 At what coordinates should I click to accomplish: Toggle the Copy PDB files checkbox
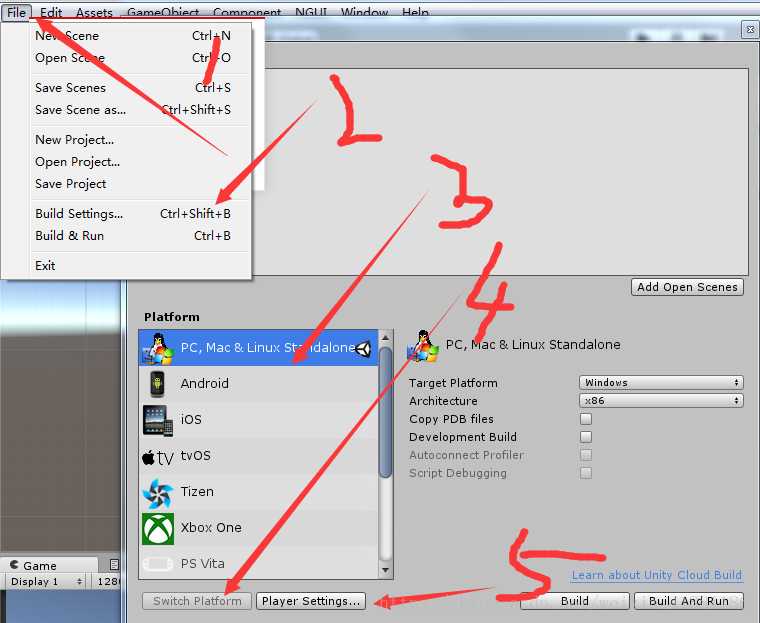(x=586, y=418)
